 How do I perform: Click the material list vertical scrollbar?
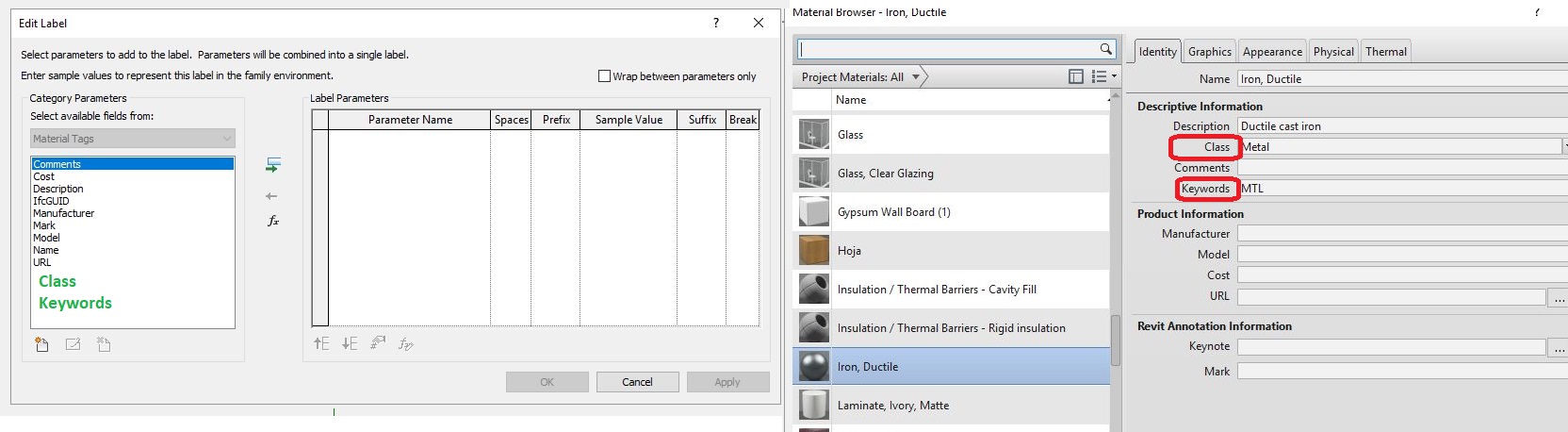tap(1116, 340)
